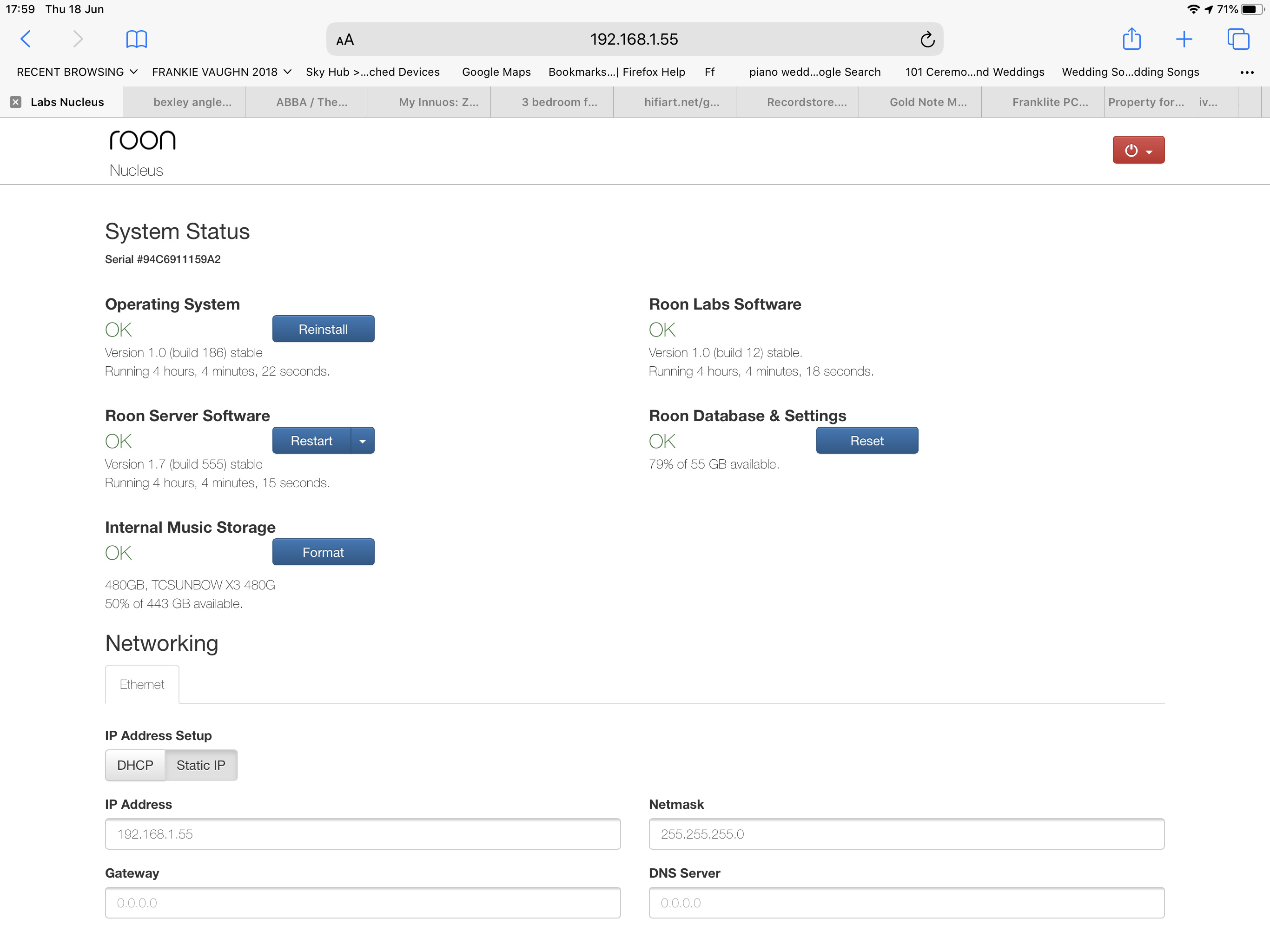Tap the 192.168.1.55 address bar
The height and width of the screenshot is (952, 1270).
point(635,39)
